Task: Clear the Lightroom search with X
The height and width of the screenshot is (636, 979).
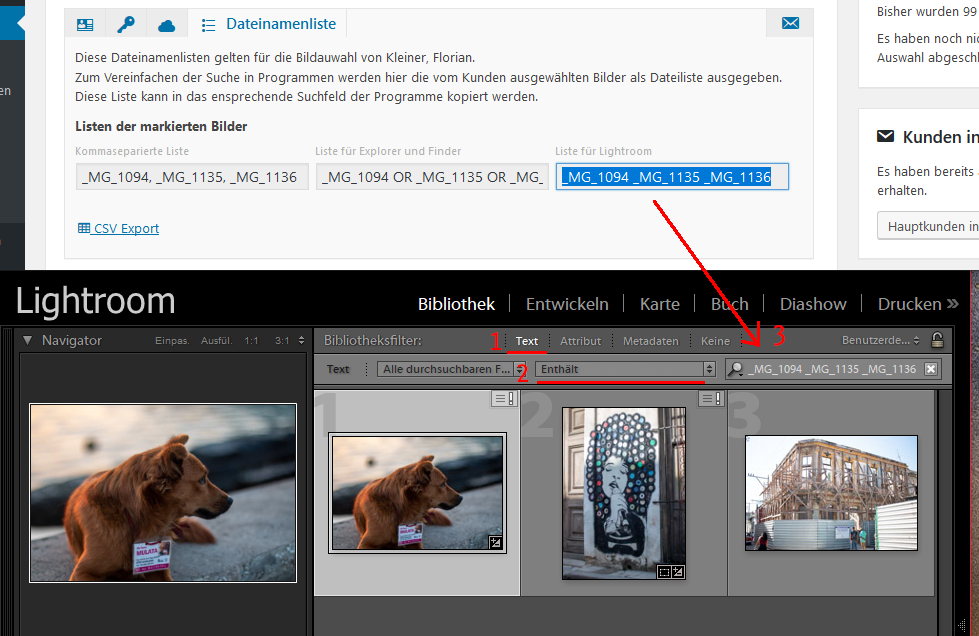Action: 931,369
